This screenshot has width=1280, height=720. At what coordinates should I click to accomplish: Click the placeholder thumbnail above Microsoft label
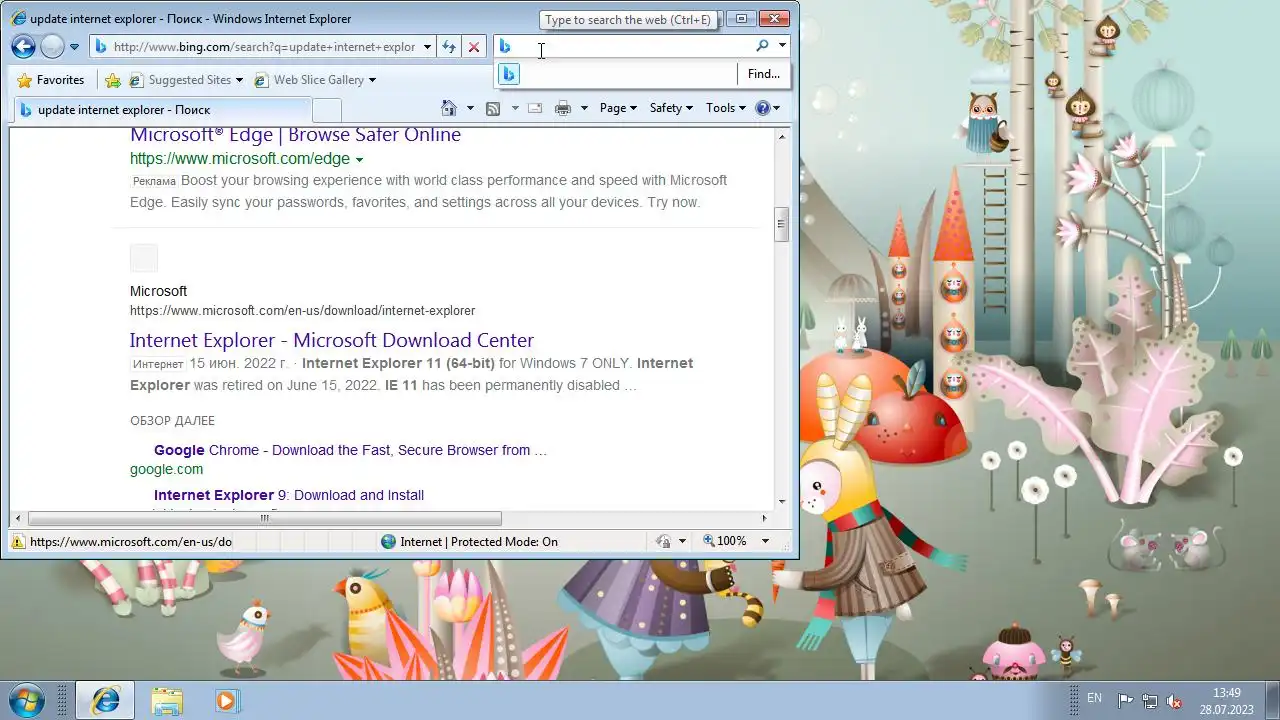coord(144,258)
